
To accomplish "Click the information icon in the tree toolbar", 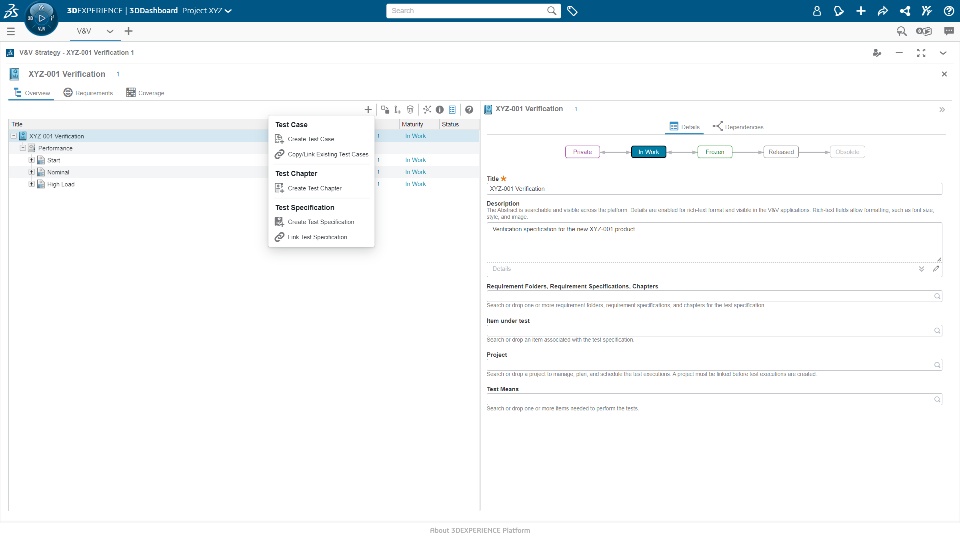I will tap(440, 110).
